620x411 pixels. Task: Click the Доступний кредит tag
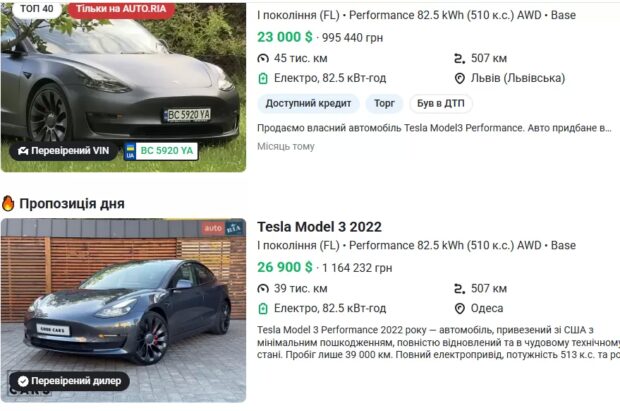pyautogui.click(x=308, y=104)
